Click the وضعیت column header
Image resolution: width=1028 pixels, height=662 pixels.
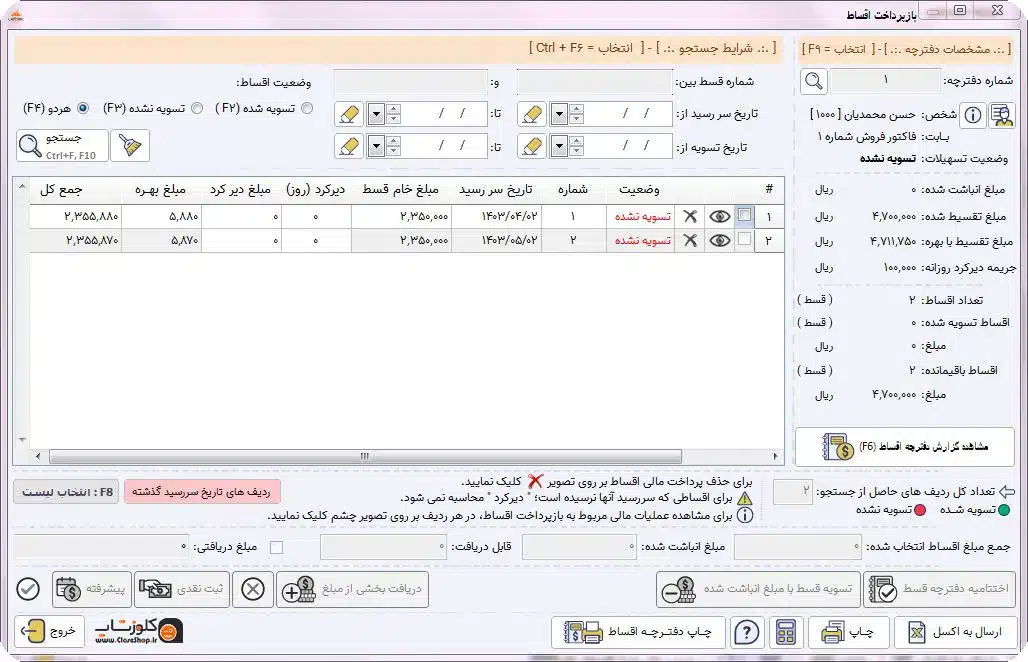(639, 189)
